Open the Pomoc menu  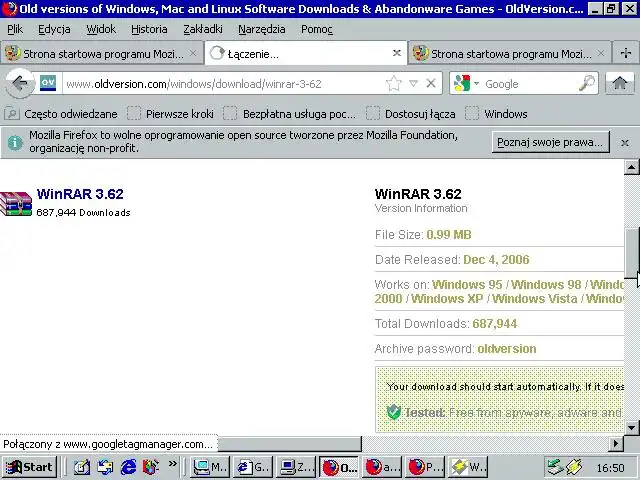click(x=317, y=29)
